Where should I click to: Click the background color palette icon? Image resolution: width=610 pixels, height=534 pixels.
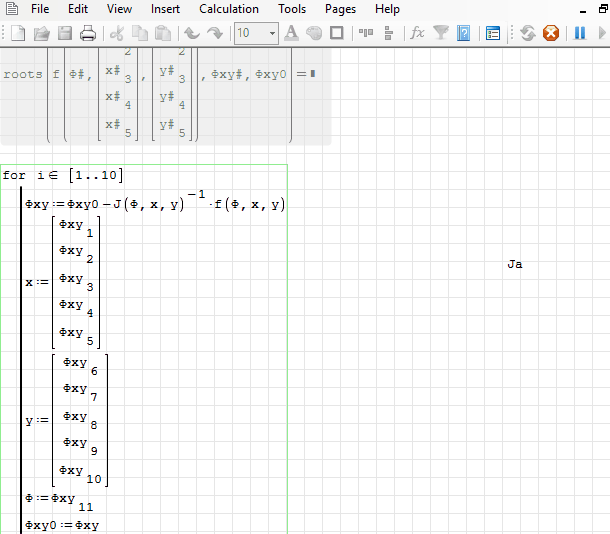tap(314, 33)
